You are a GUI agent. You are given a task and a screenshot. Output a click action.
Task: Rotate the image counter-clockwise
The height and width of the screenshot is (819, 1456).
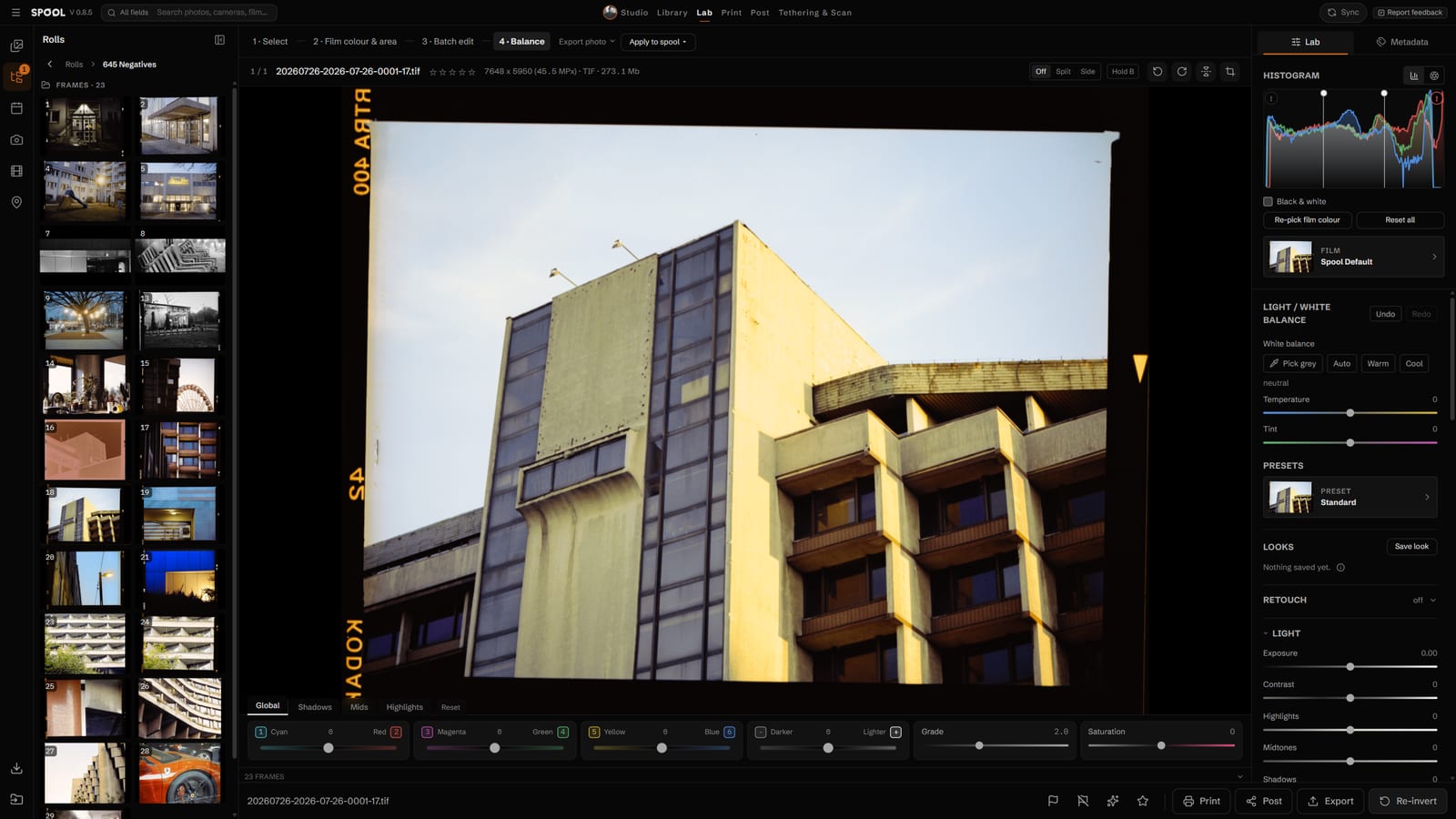pyautogui.click(x=1158, y=71)
